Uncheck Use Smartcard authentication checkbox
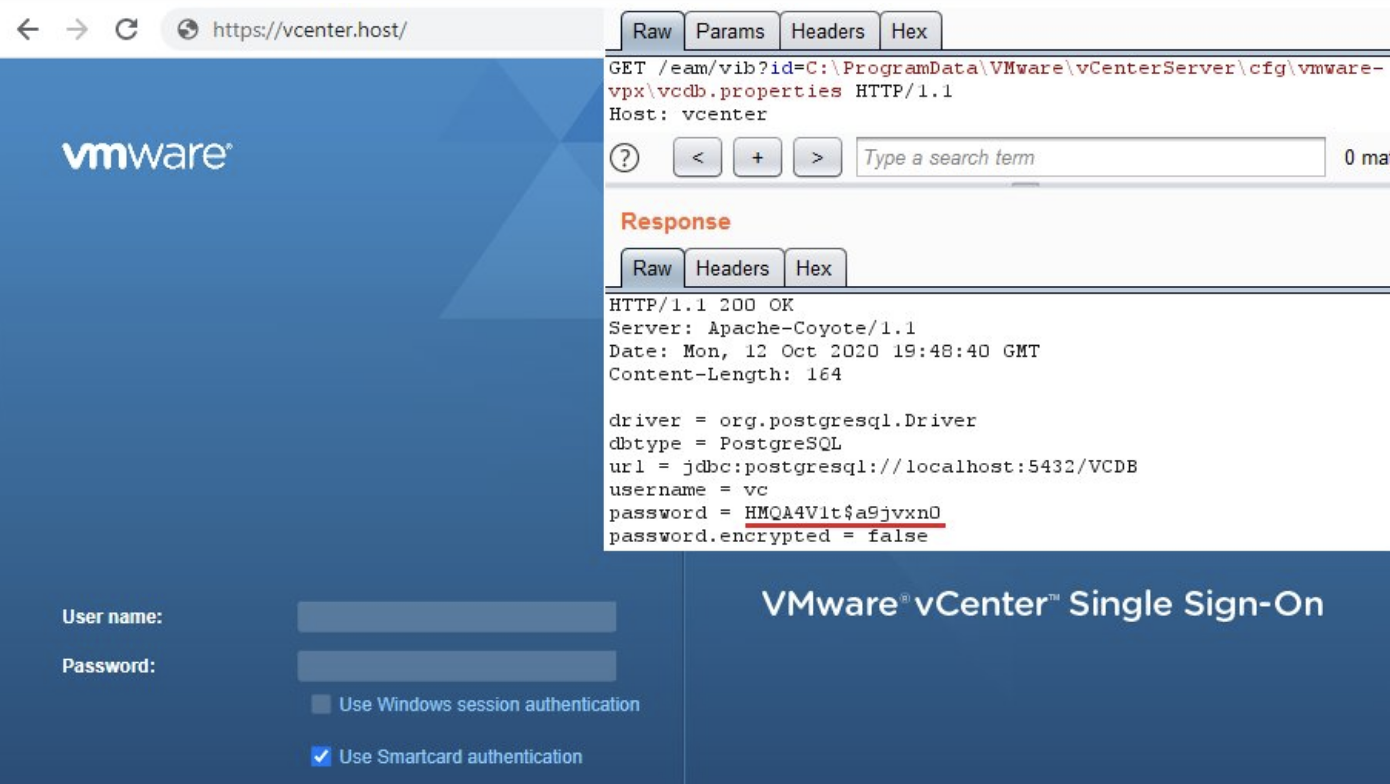This screenshot has height=784, width=1390. [321, 756]
